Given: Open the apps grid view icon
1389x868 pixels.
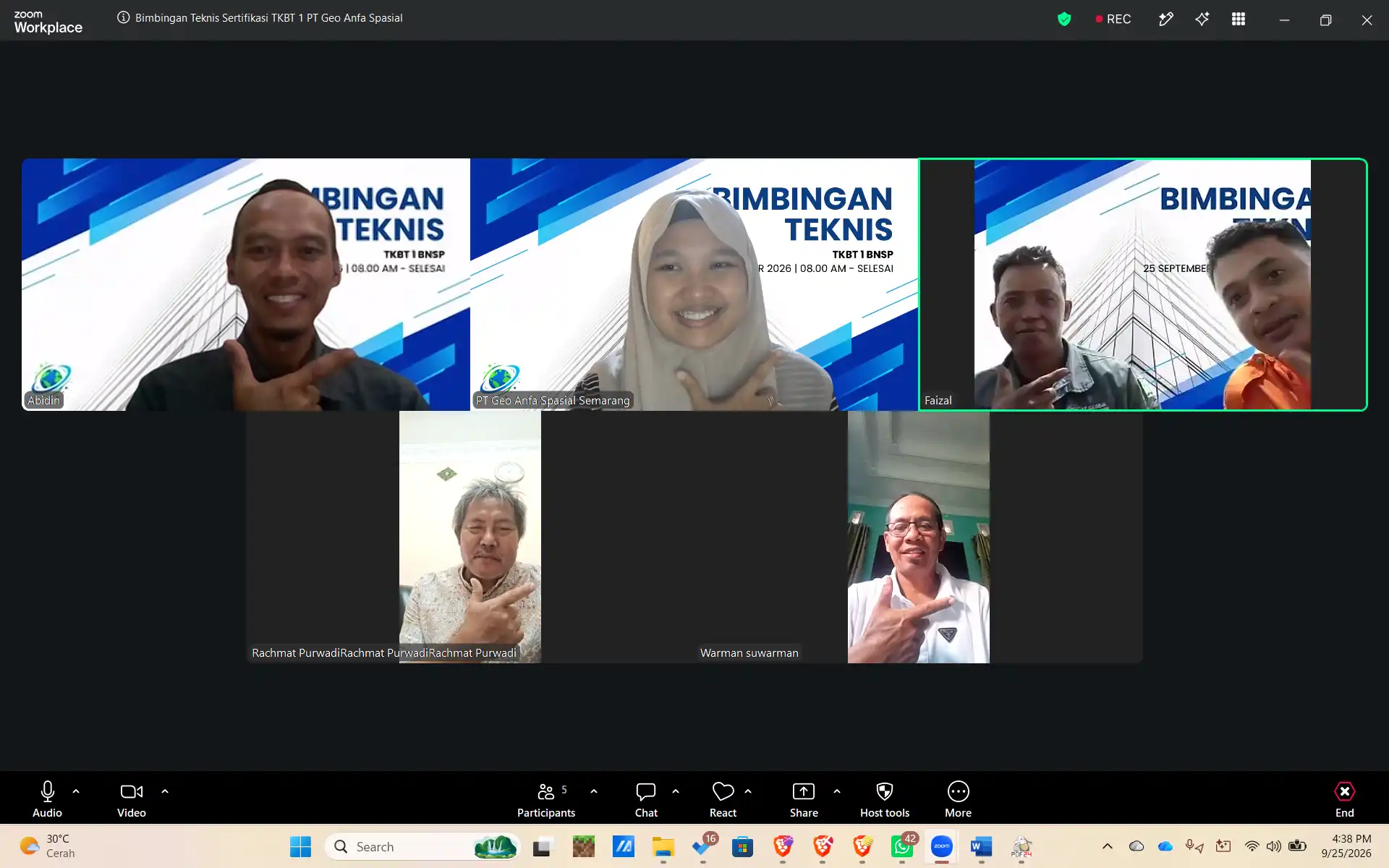Looking at the screenshot, I should 1239,20.
